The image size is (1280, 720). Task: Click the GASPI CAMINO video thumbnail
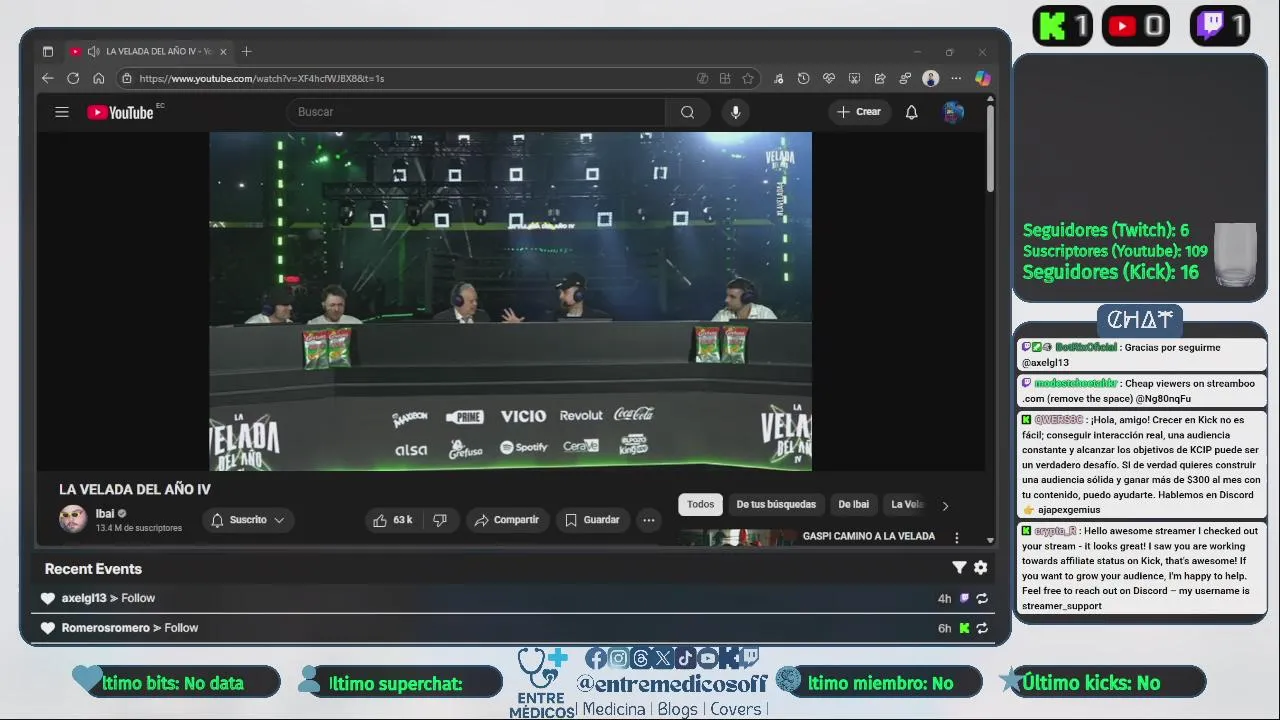coord(738,537)
